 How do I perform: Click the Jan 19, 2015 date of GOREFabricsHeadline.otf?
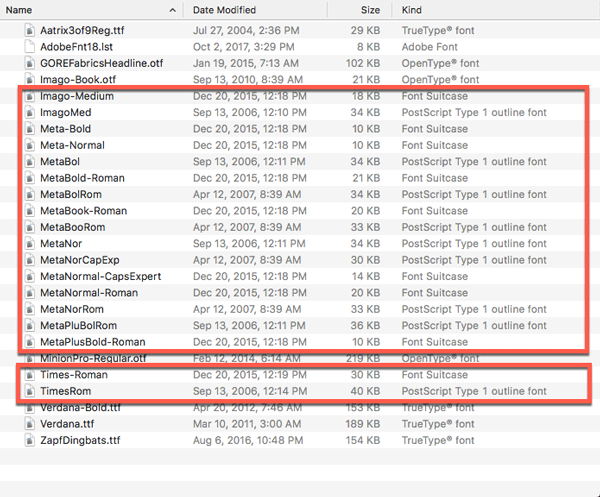246,63
